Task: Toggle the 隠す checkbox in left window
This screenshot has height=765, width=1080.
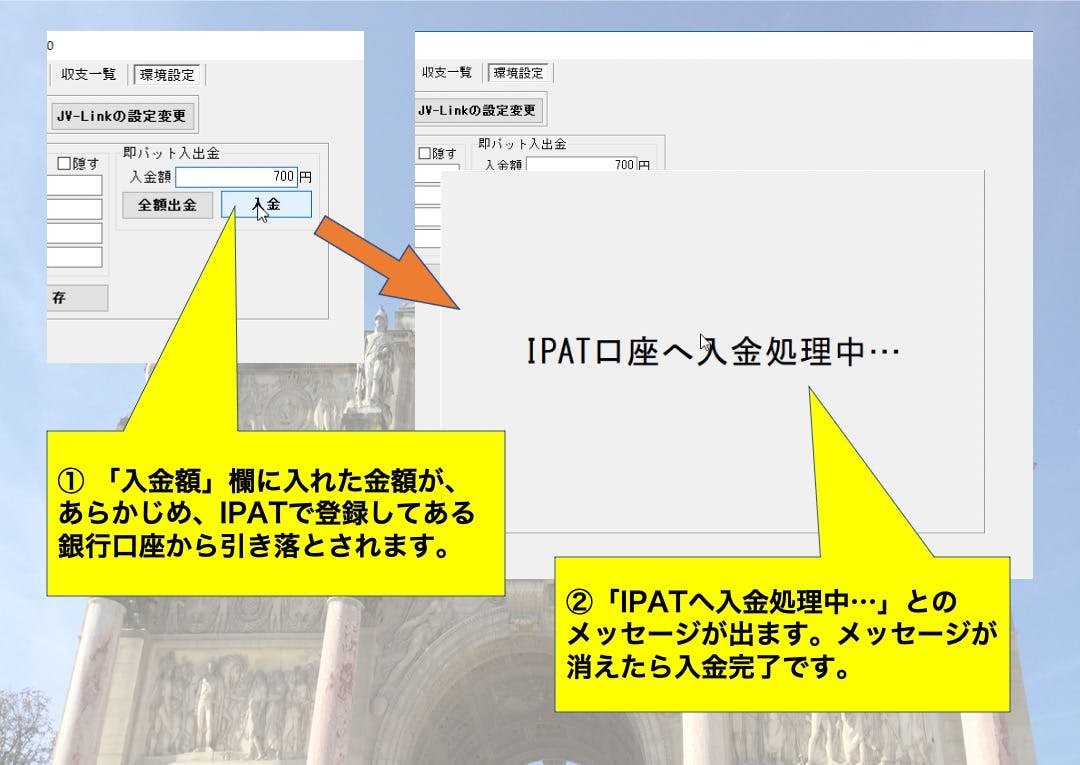Action: pyautogui.click(x=64, y=163)
